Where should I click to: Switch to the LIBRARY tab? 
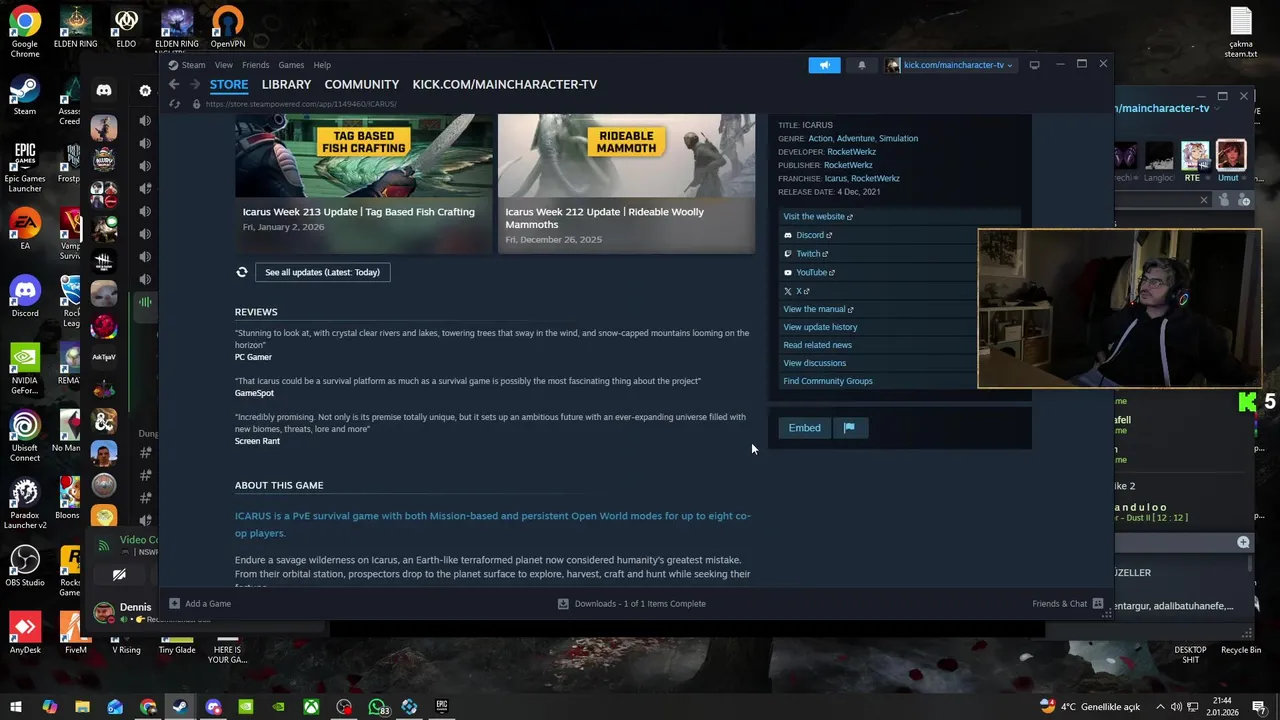(286, 84)
